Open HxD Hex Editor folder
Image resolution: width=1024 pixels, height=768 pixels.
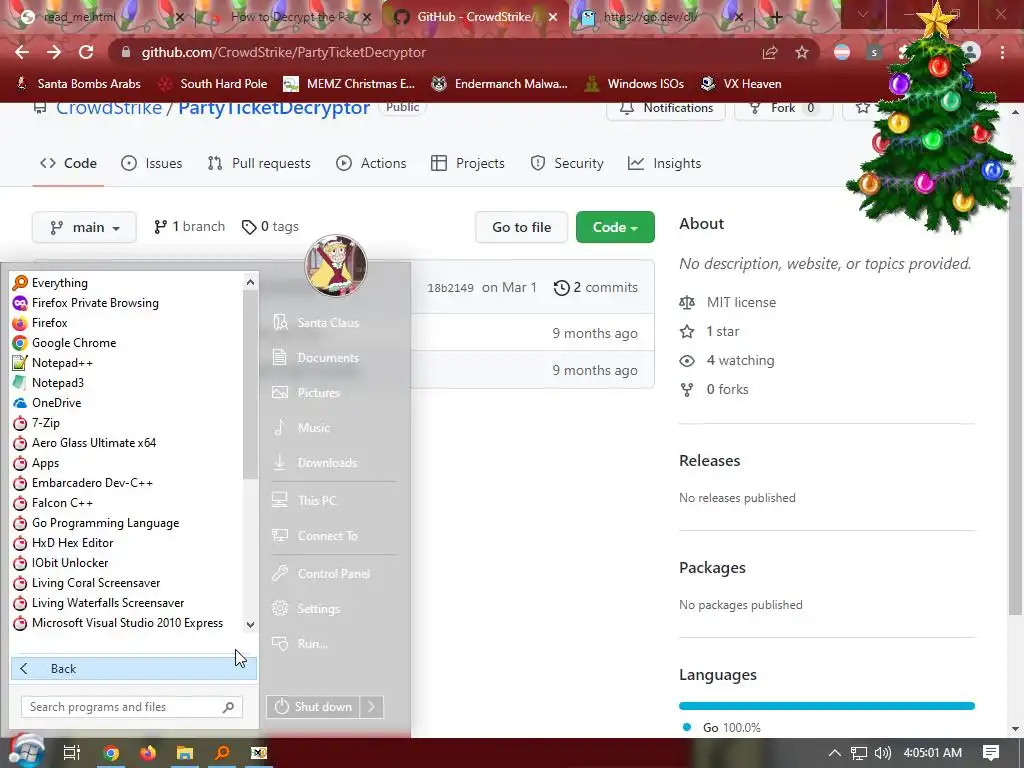[63, 543]
